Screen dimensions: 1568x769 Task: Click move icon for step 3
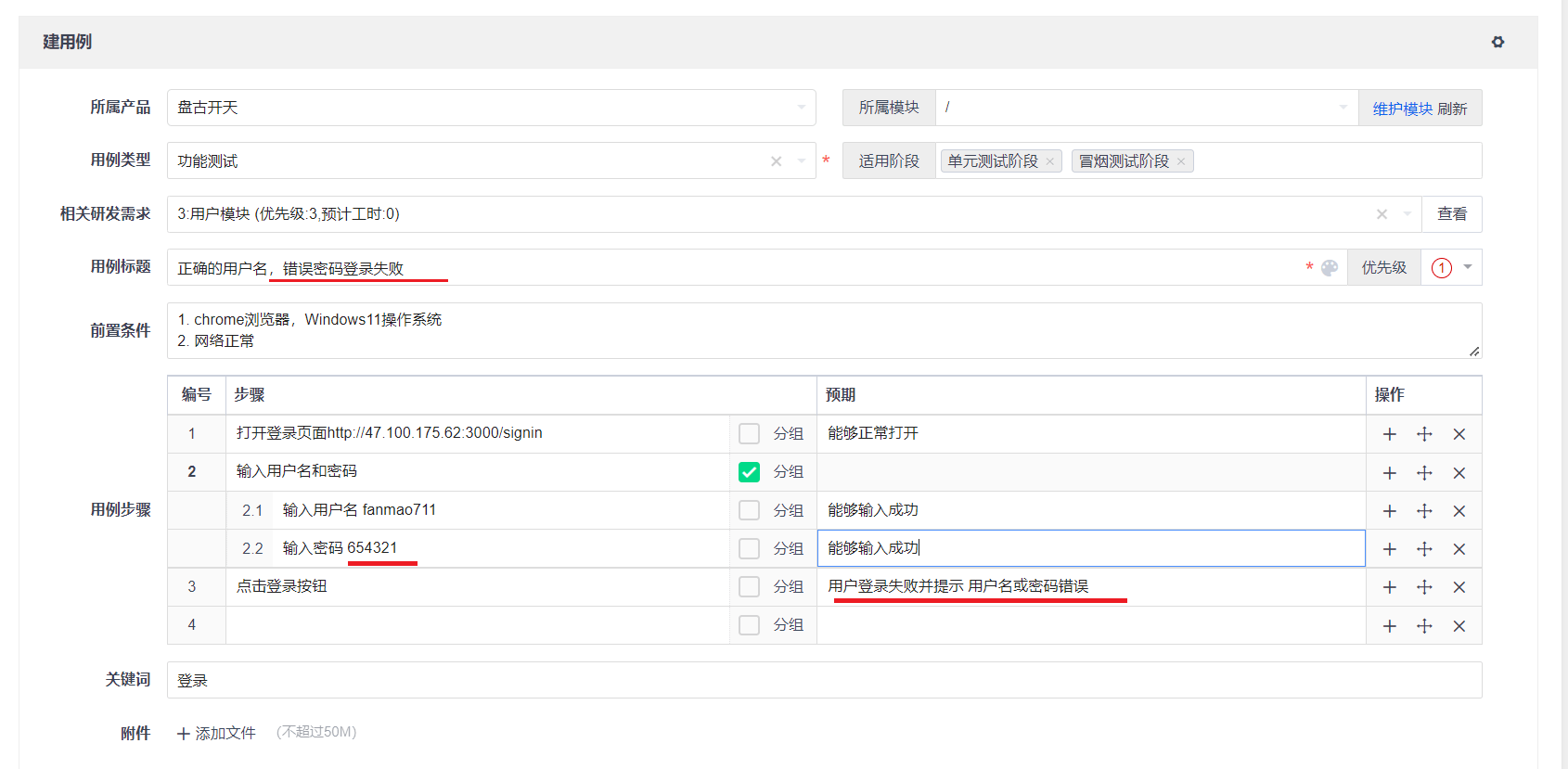(x=1424, y=587)
